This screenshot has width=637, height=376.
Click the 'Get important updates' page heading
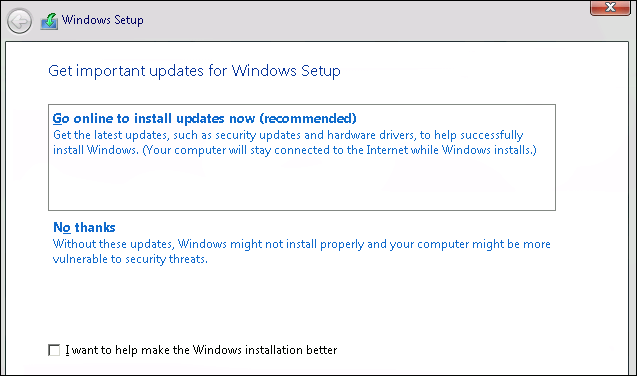[194, 71]
